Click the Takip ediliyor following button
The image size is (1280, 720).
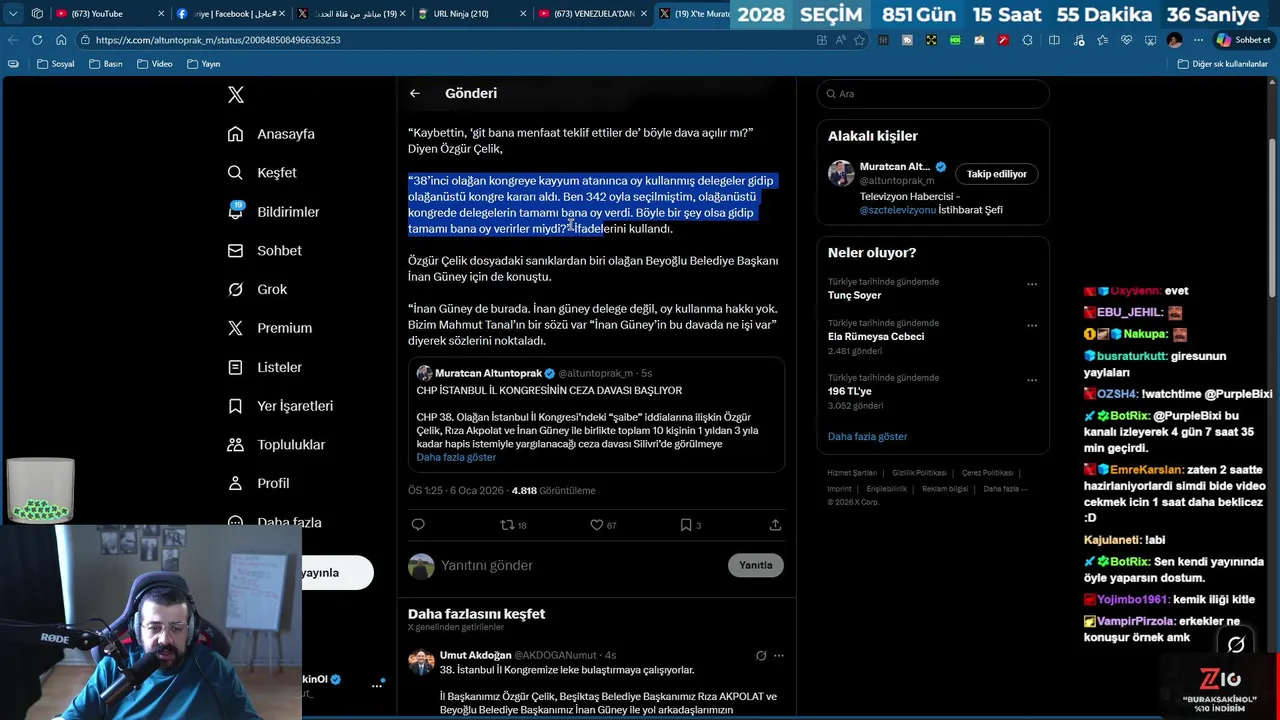(x=996, y=174)
